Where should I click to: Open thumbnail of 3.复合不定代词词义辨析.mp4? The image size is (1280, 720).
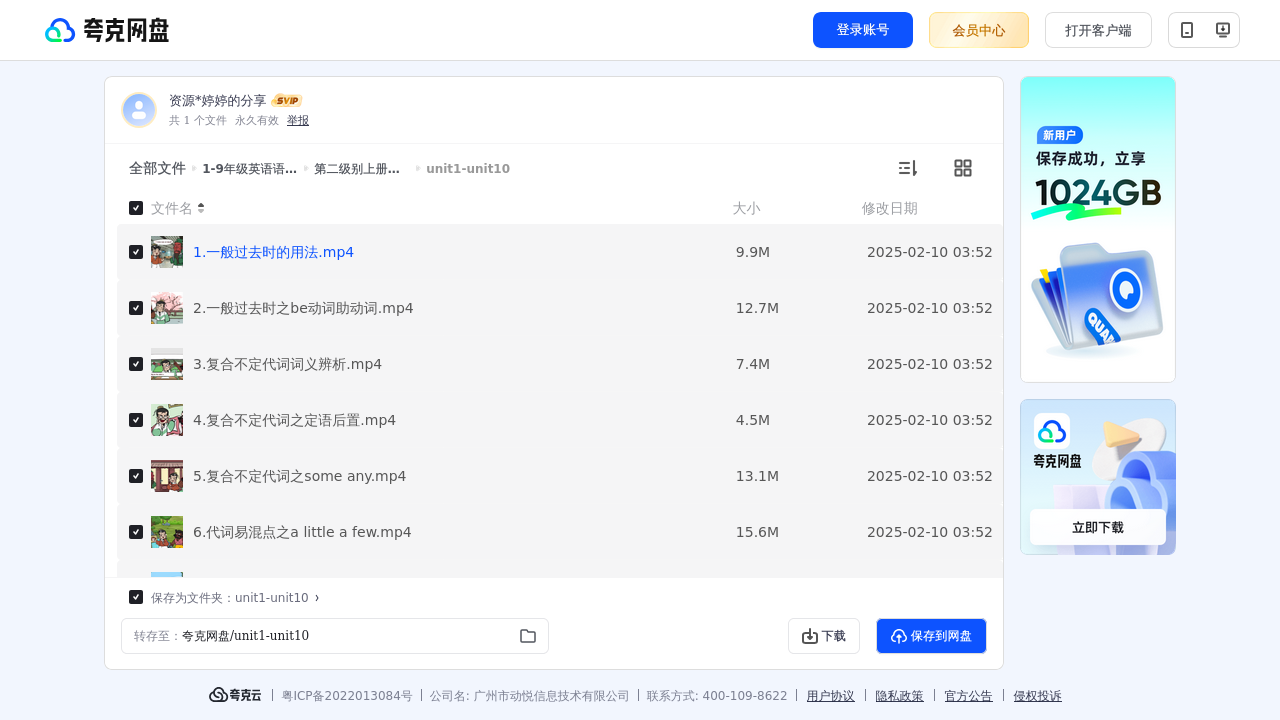coord(167,364)
